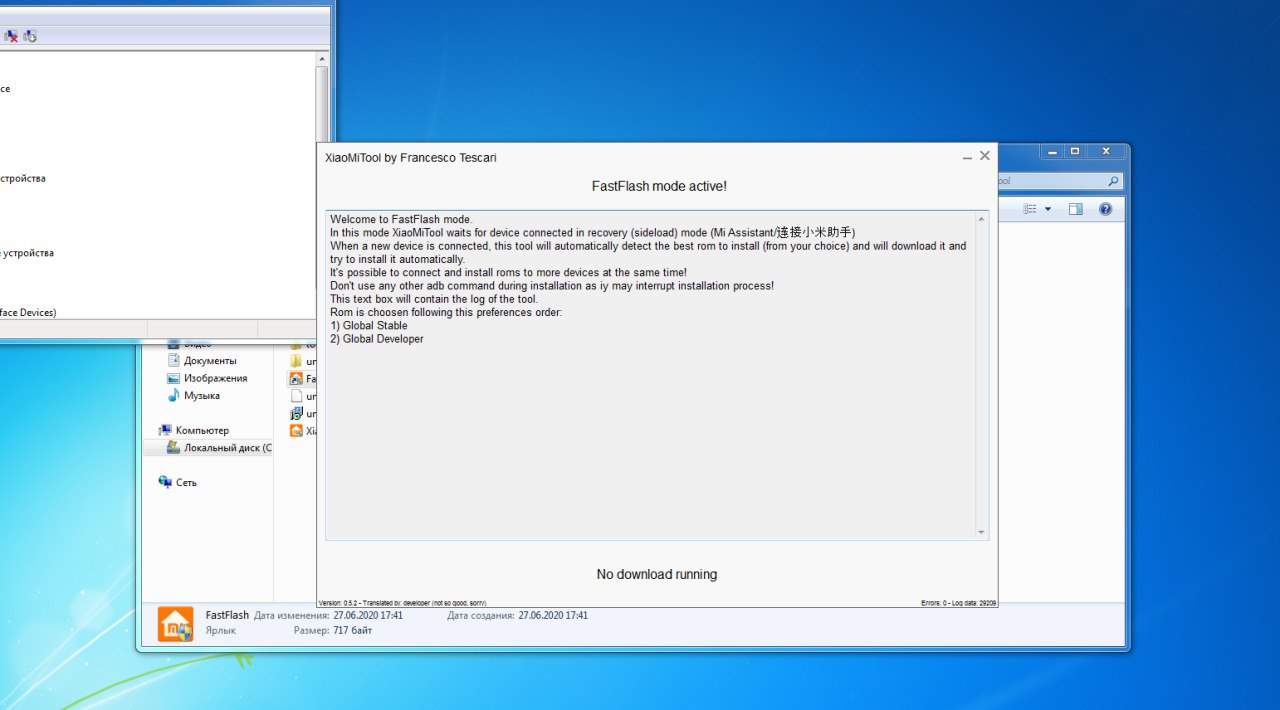Click the '2) Global Developer' log line
This screenshot has height=710, width=1280.
(377, 339)
